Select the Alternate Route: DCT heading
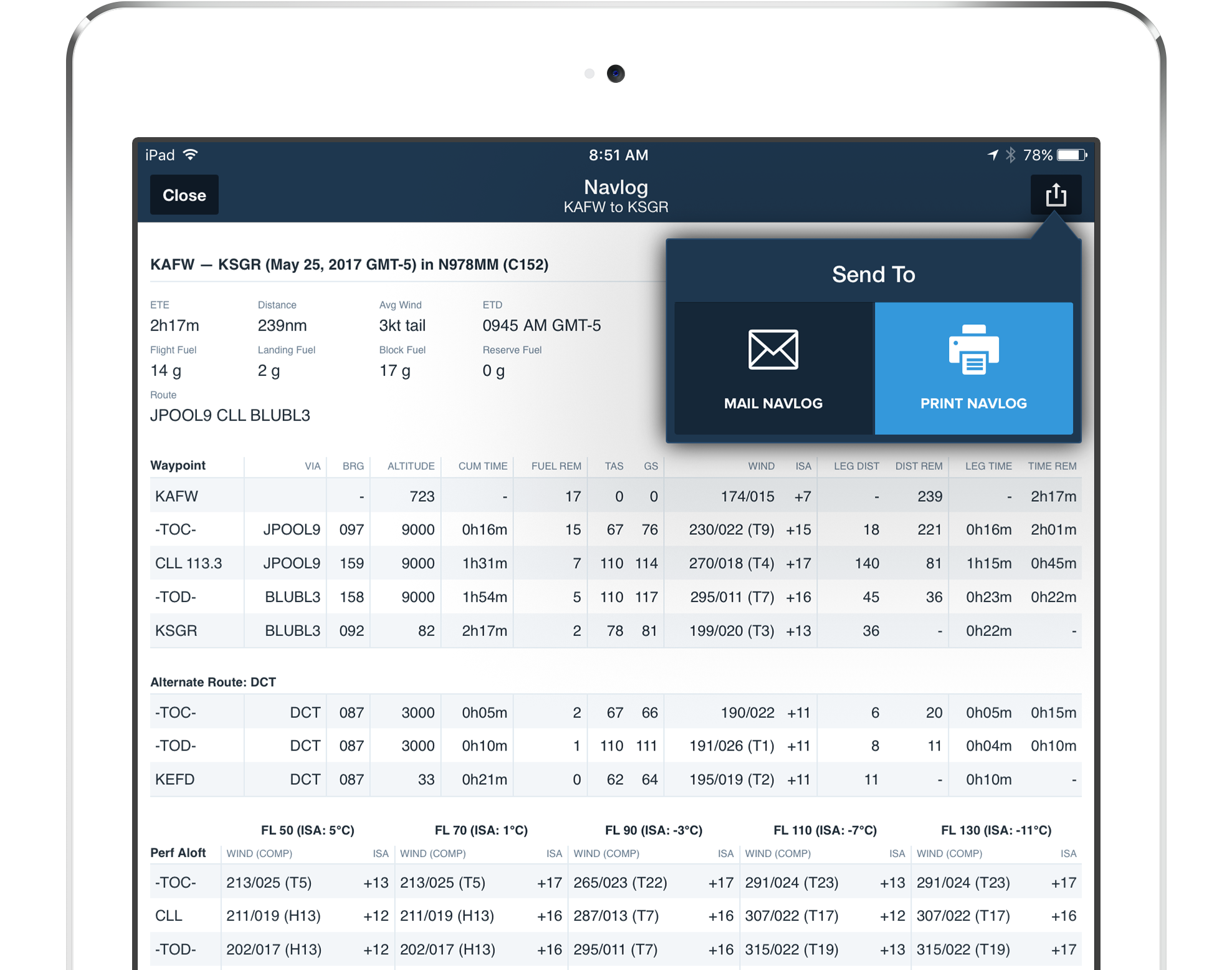1232x970 pixels. point(213,682)
